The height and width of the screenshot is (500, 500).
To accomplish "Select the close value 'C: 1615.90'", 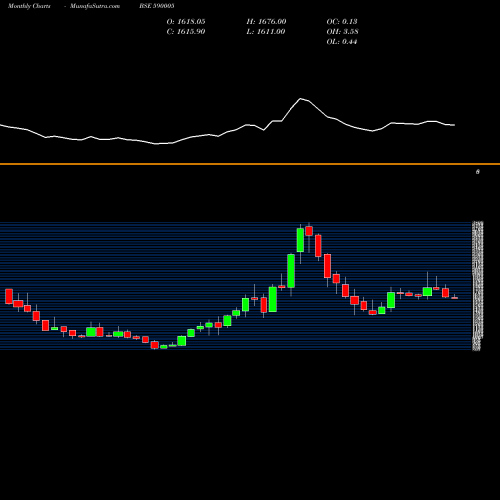I will pos(186,32).
